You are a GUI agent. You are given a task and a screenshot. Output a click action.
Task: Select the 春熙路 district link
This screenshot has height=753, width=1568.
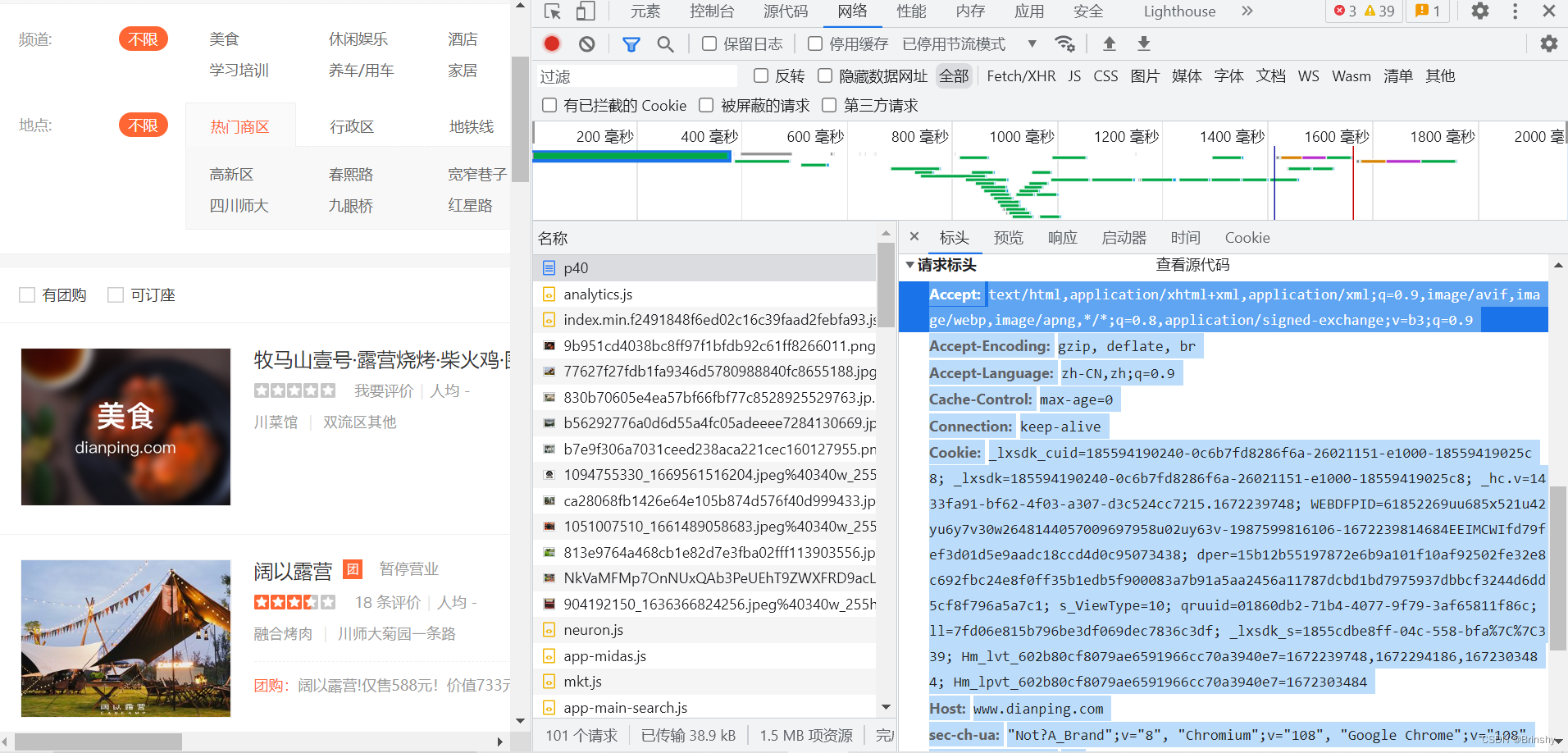click(352, 174)
